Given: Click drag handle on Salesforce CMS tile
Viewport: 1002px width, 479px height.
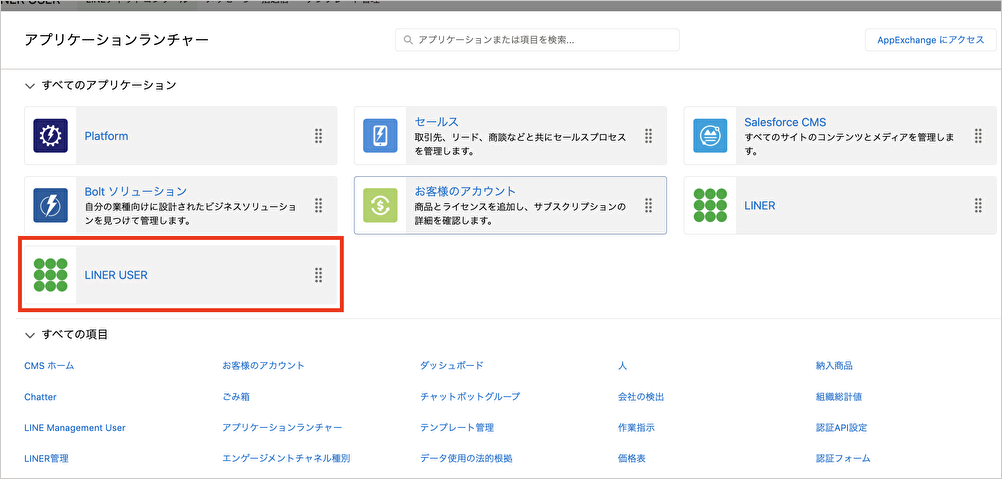Looking at the screenshot, I should tap(978, 136).
